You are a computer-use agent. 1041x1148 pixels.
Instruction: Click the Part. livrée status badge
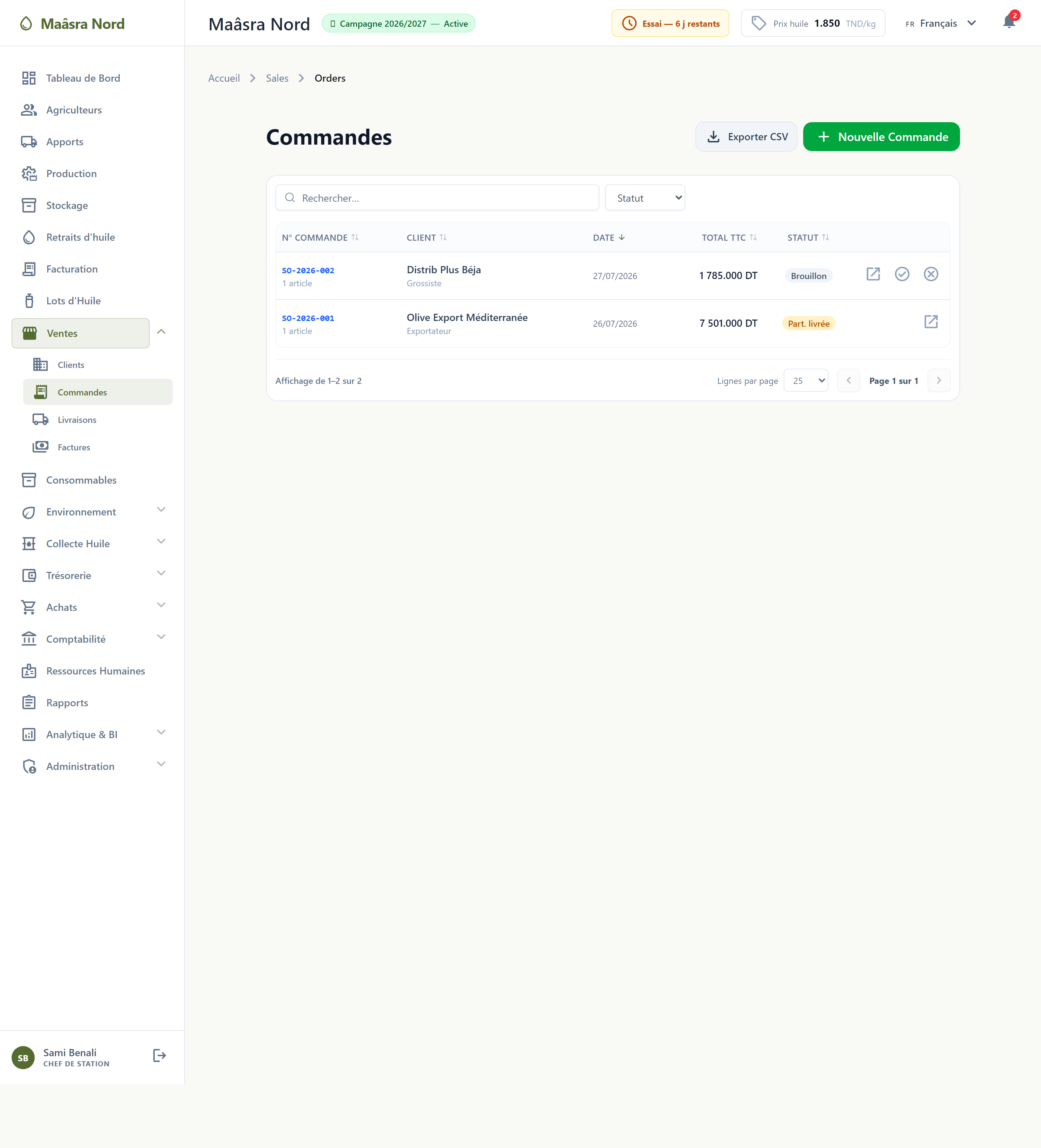click(x=809, y=324)
